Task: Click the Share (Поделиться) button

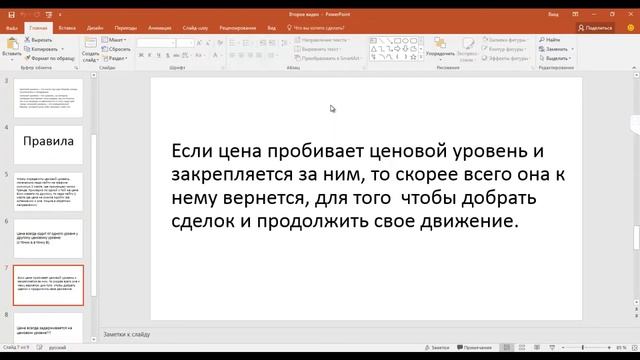Action: [595, 28]
